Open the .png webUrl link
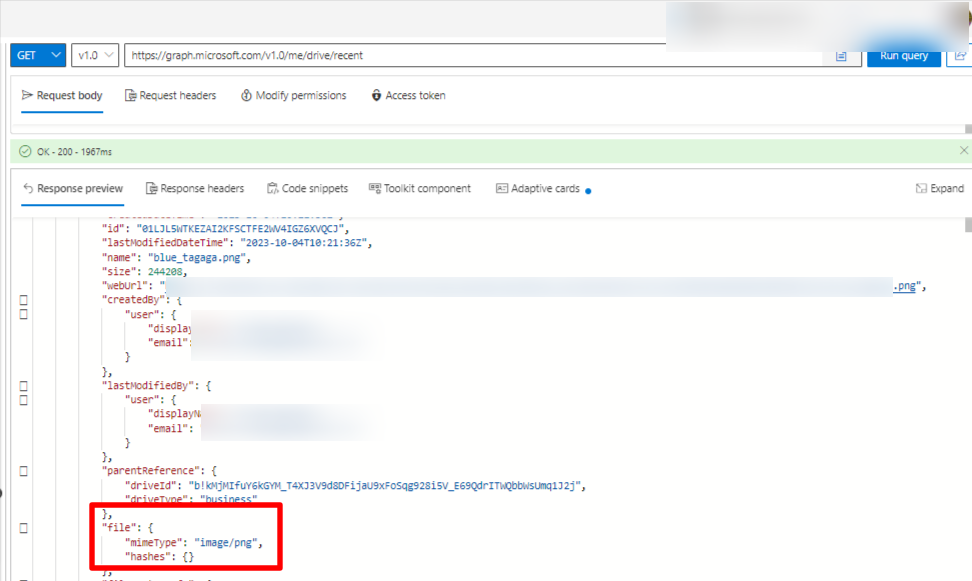This screenshot has height=581, width=972. (x=904, y=286)
